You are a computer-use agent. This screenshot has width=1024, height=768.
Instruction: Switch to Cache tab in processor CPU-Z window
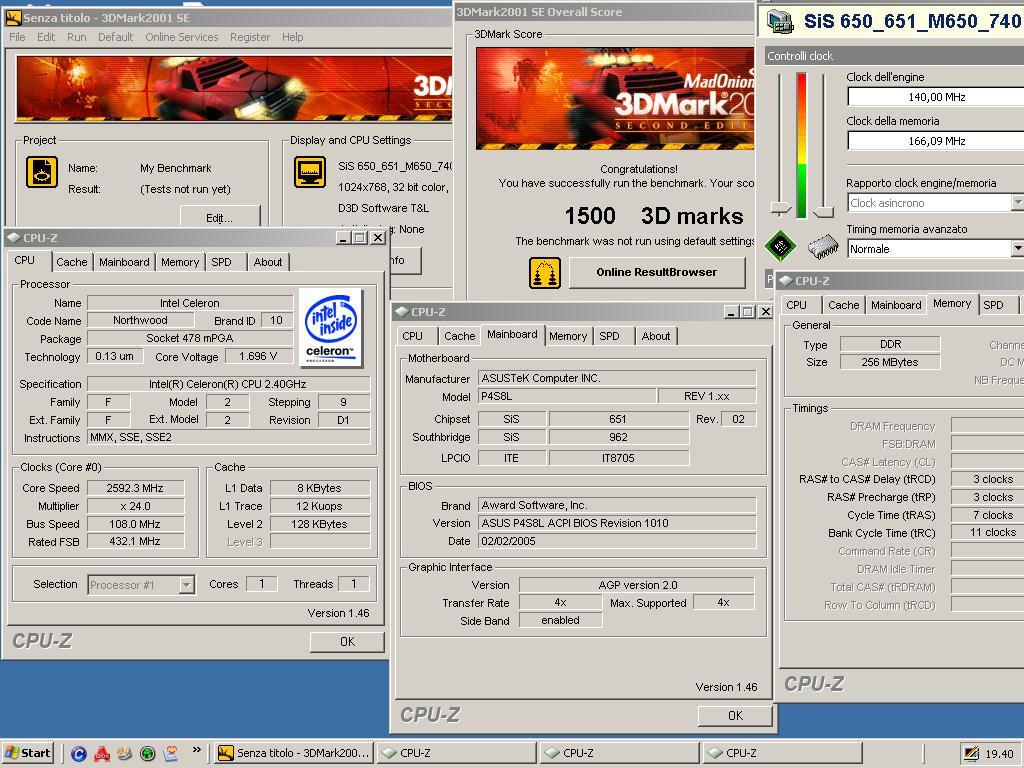[x=71, y=262]
